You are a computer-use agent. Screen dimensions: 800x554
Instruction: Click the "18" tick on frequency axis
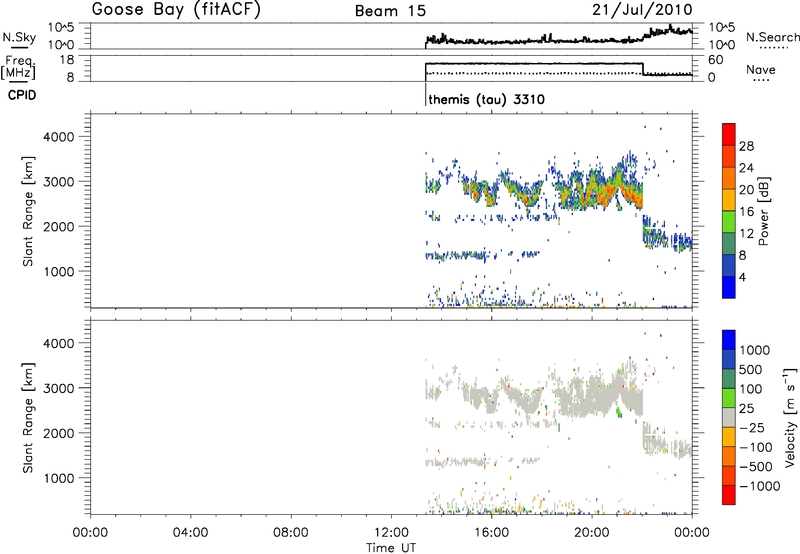click(x=67, y=60)
